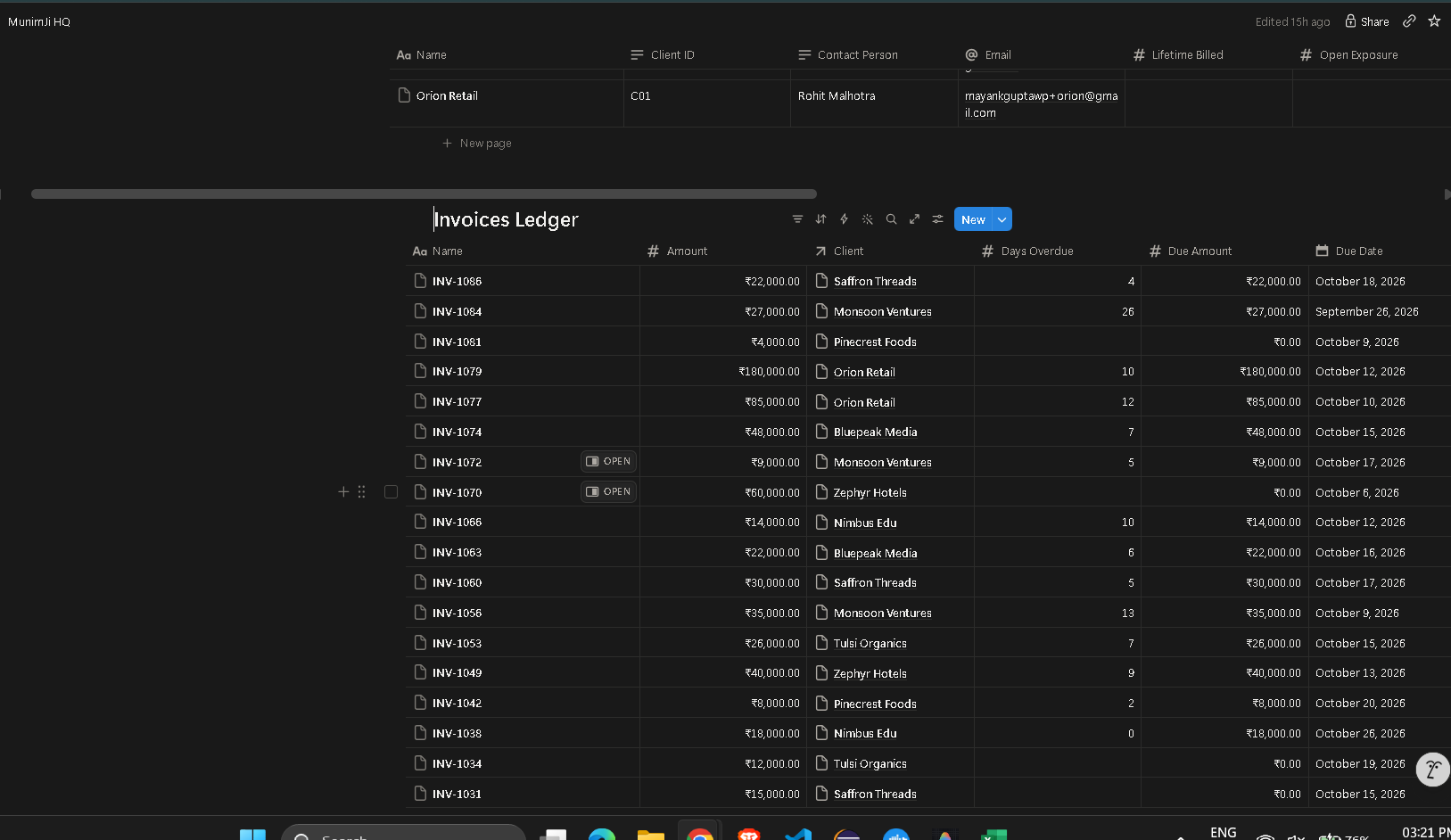Open INV-1070 with the OPEN button
This screenshot has width=1451, height=840.
pyautogui.click(x=609, y=492)
